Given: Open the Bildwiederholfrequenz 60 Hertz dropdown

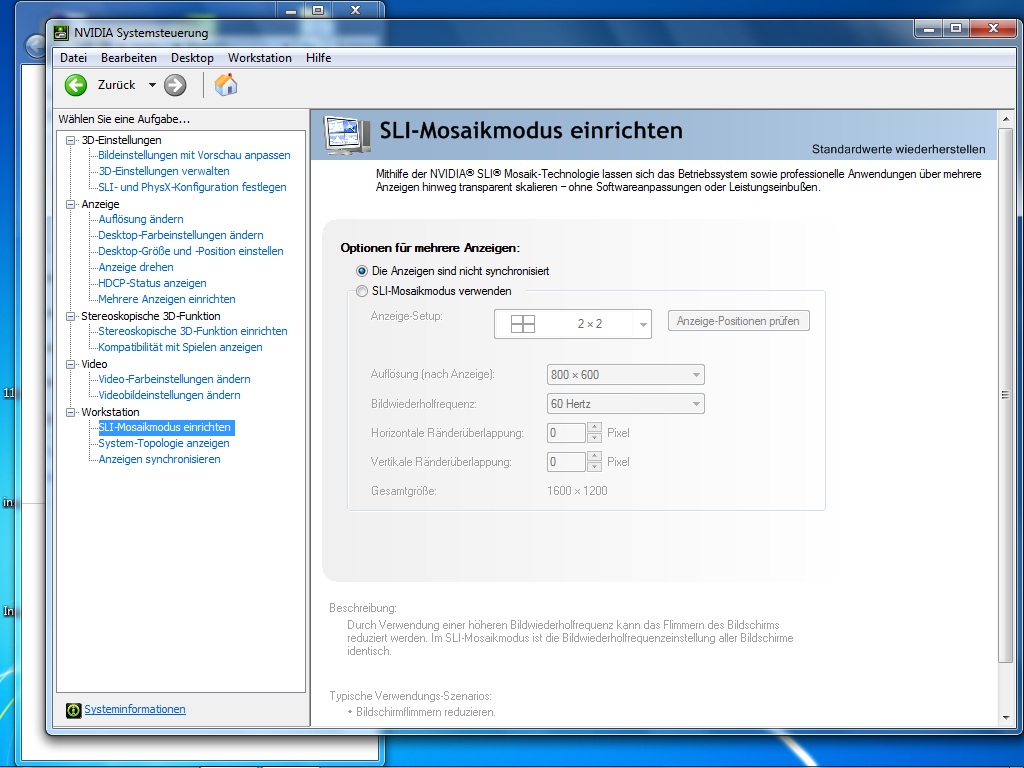Looking at the screenshot, I should coord(626,404).
